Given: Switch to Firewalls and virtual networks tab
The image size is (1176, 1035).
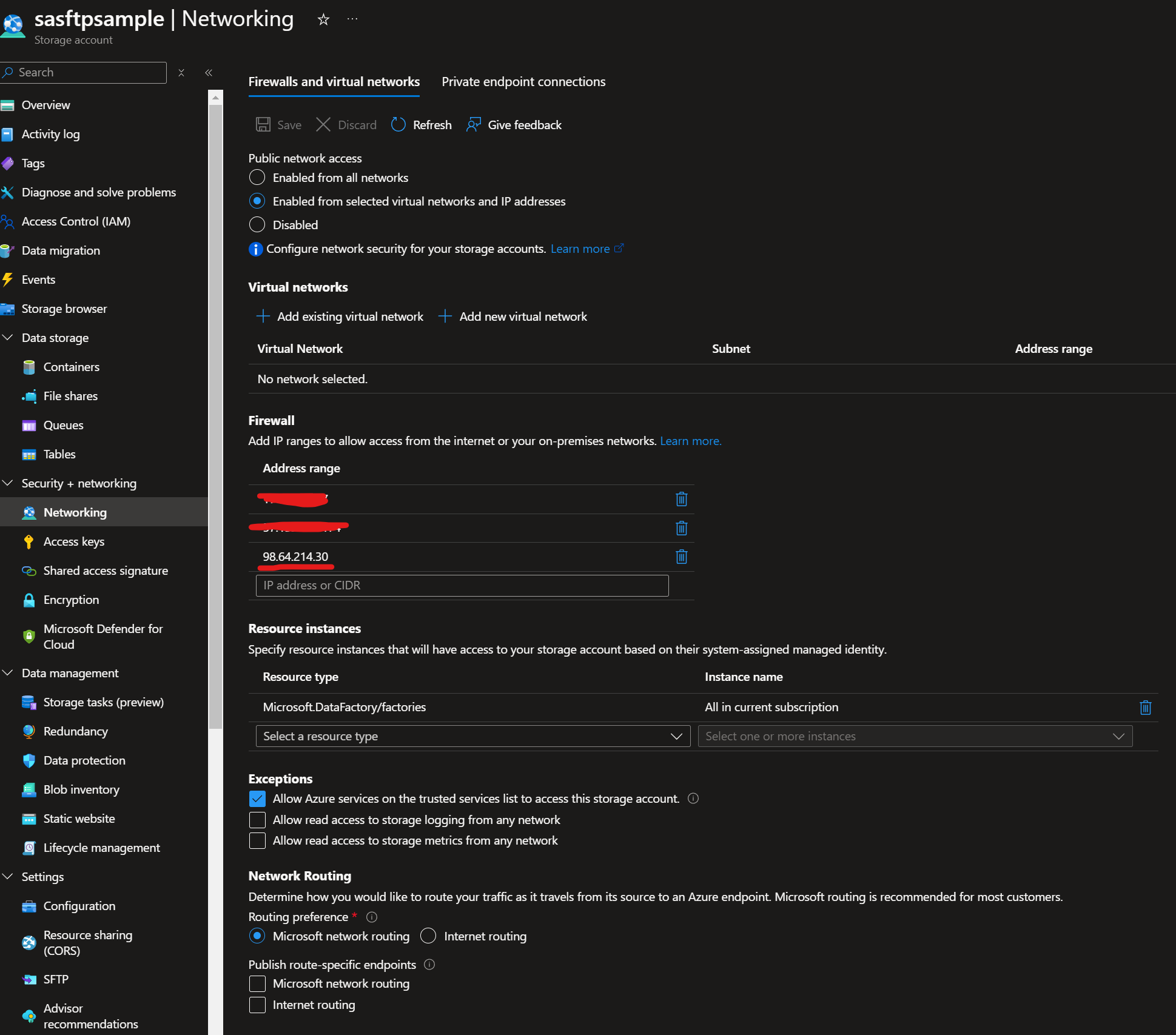Looking at the screenshot, I should pyautogui.click(x=334, y=81).
